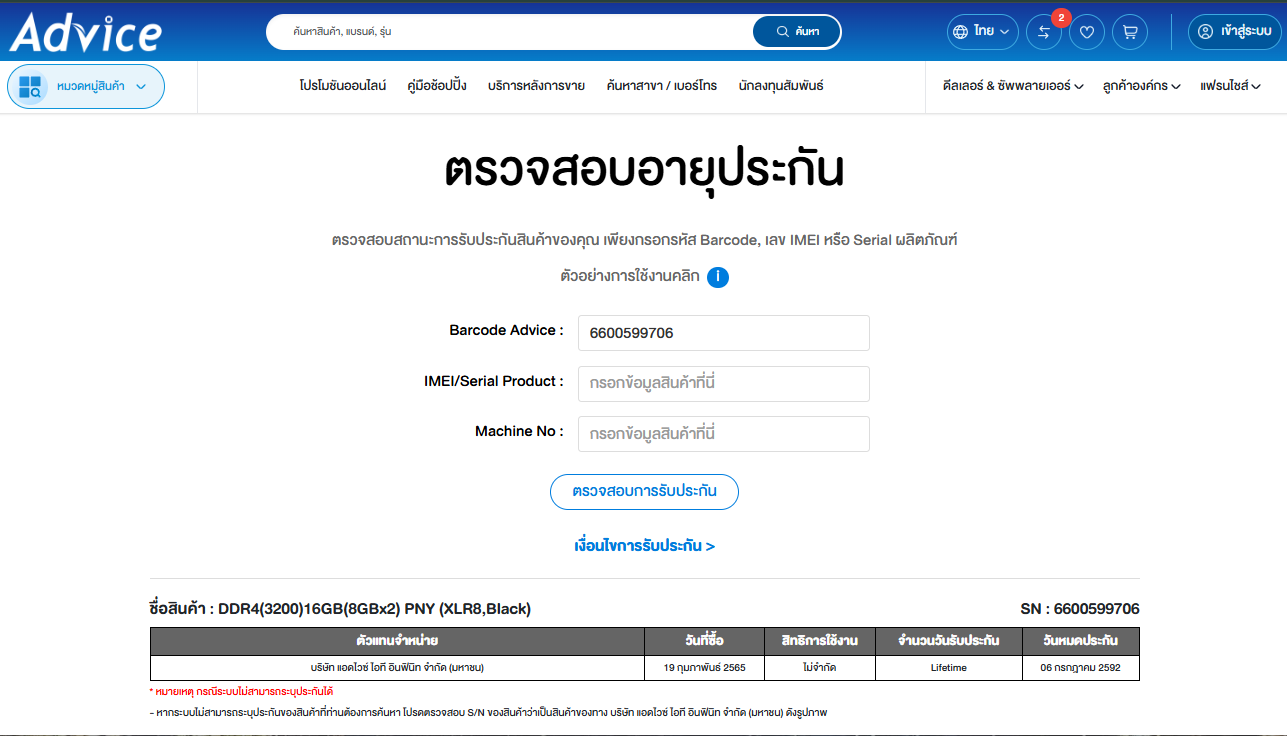Click the ค้นหา search button
Image resolution: width=1287 pixels, height=736 pixels.
[797, 32]
